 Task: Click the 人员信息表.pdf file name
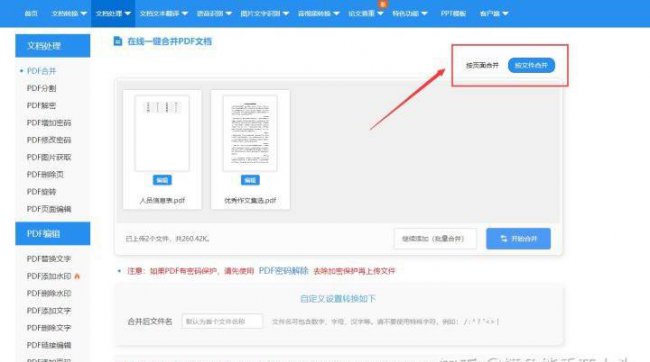162,200
